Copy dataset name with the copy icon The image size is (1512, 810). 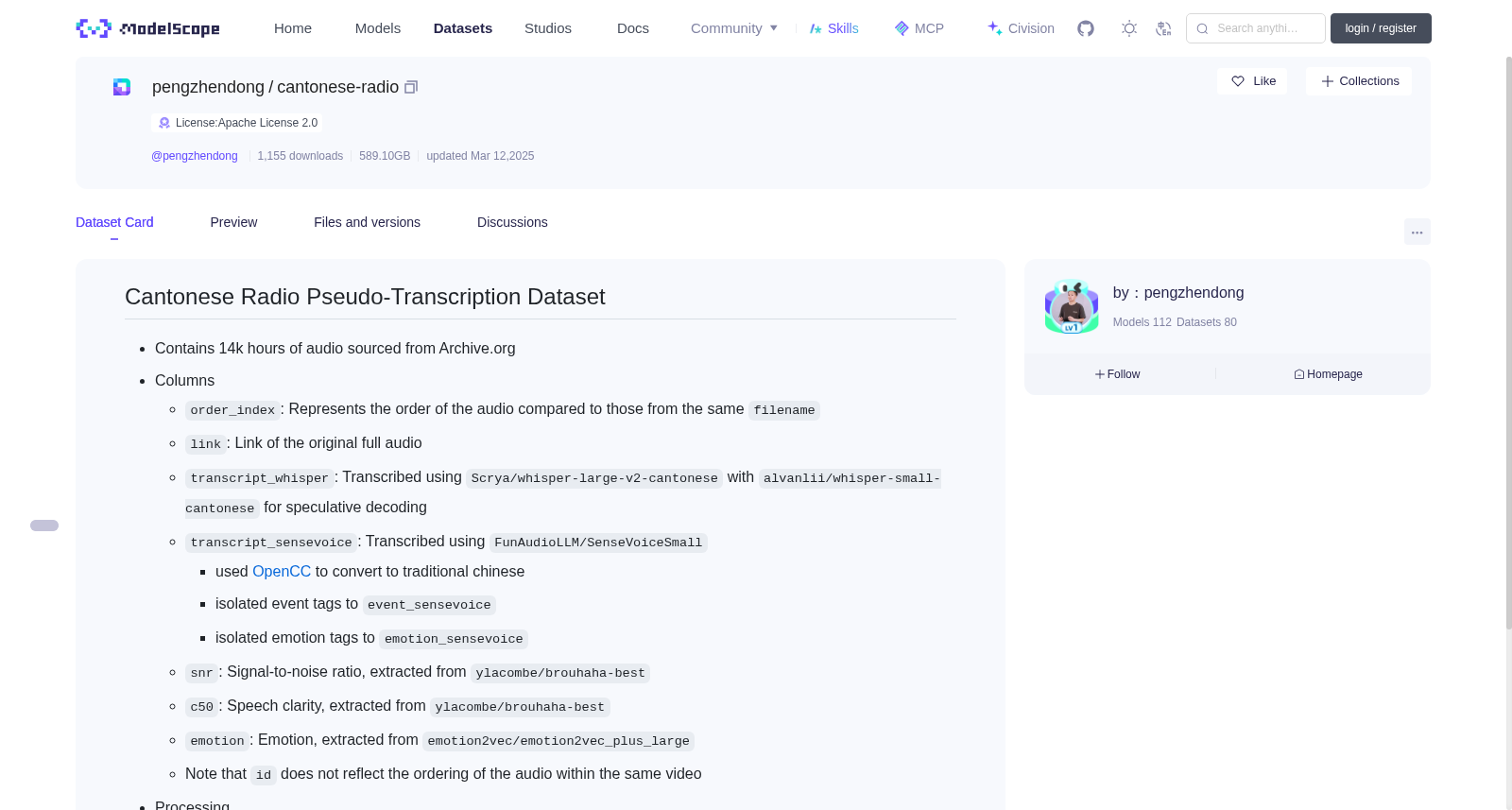(411, 87)
